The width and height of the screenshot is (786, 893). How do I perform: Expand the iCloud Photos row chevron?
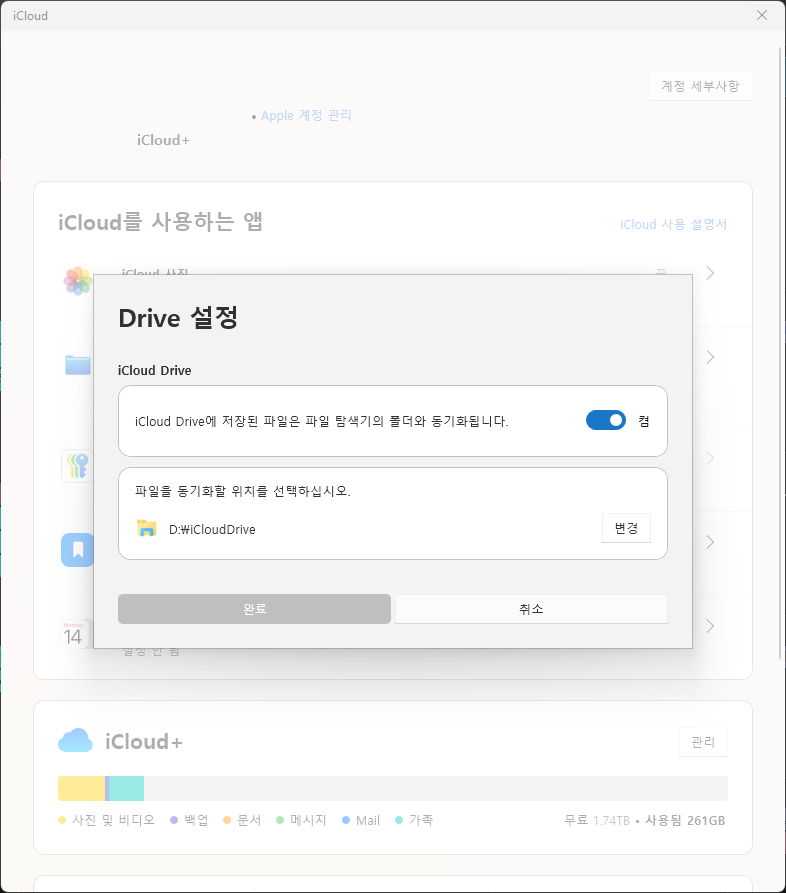coord(710,273)
